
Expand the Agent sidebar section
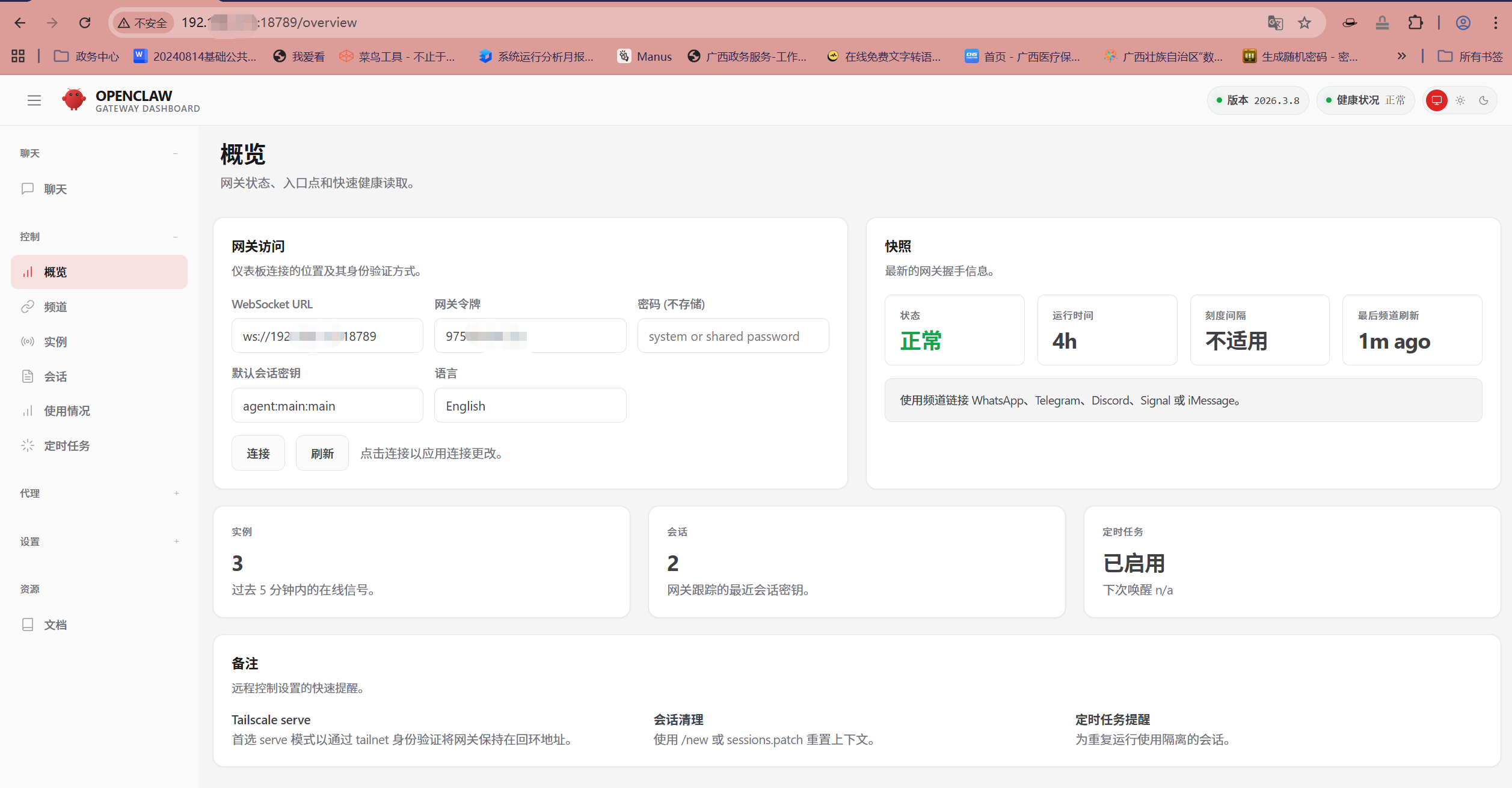point(176,493)
